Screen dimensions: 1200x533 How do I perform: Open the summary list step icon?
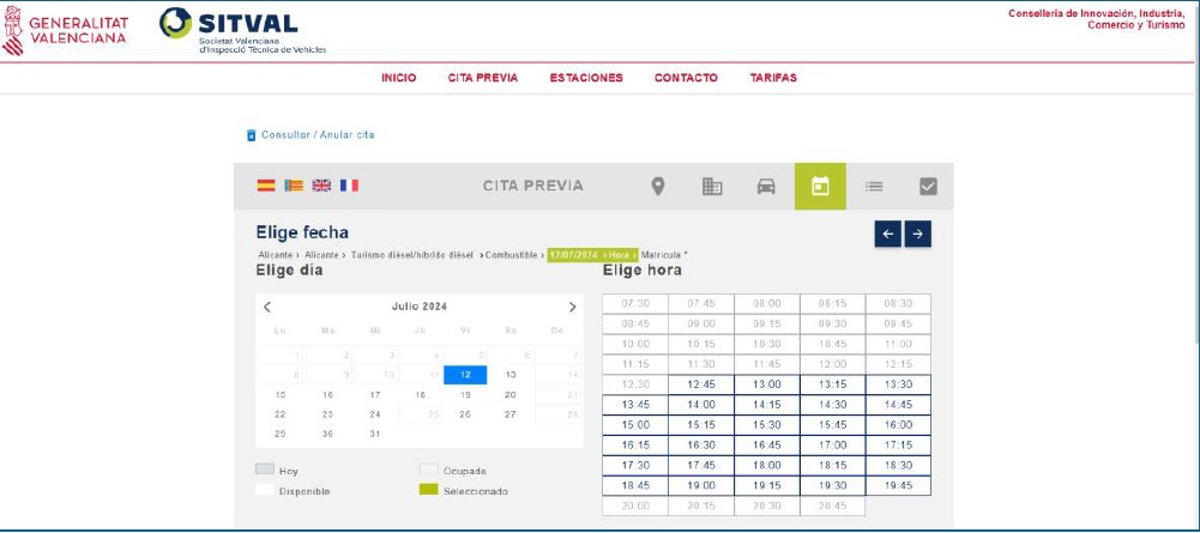tap(874, 186)
